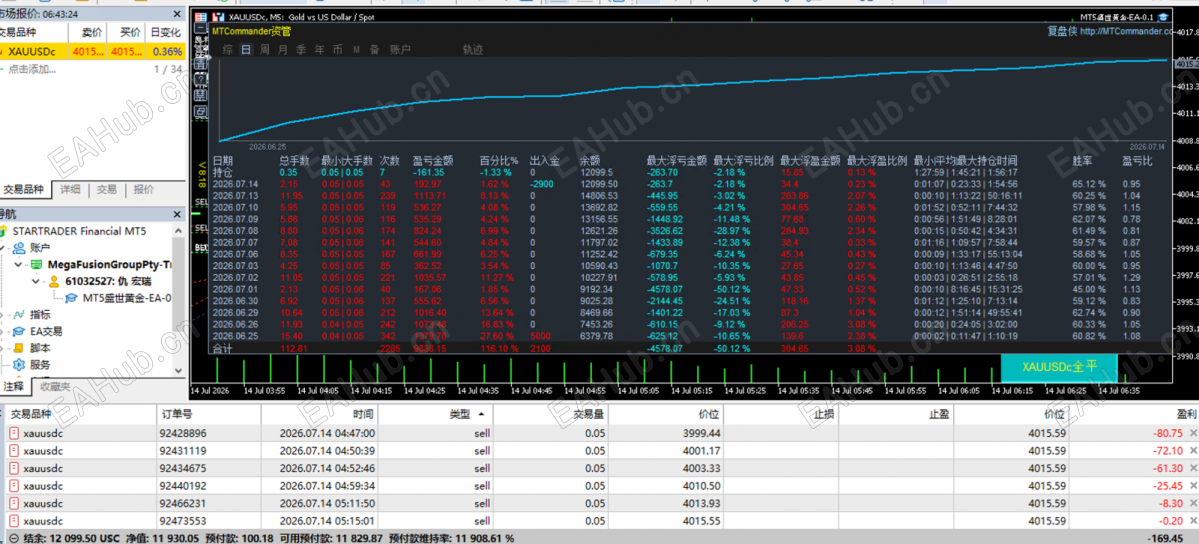1199x544 pixels.
Task: Click the 脚本 scripts icon
Action: pyautogui.click(x=19, y=348)
